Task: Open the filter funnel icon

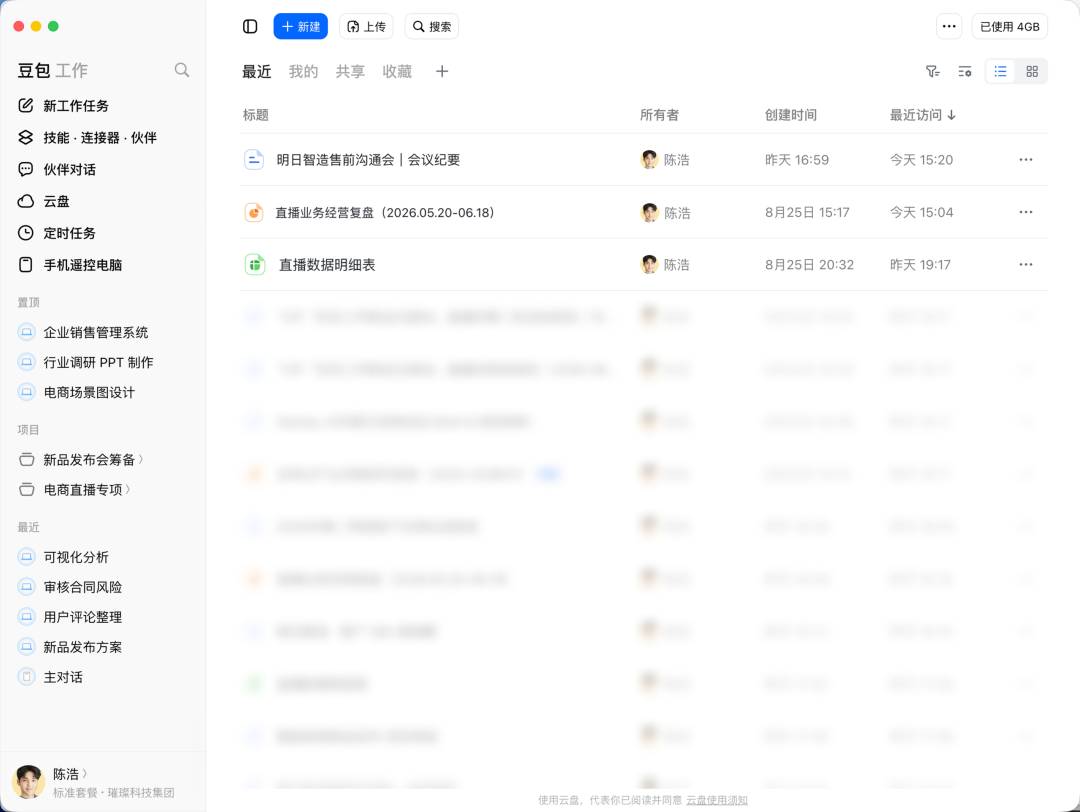Action: coord(933,72)
